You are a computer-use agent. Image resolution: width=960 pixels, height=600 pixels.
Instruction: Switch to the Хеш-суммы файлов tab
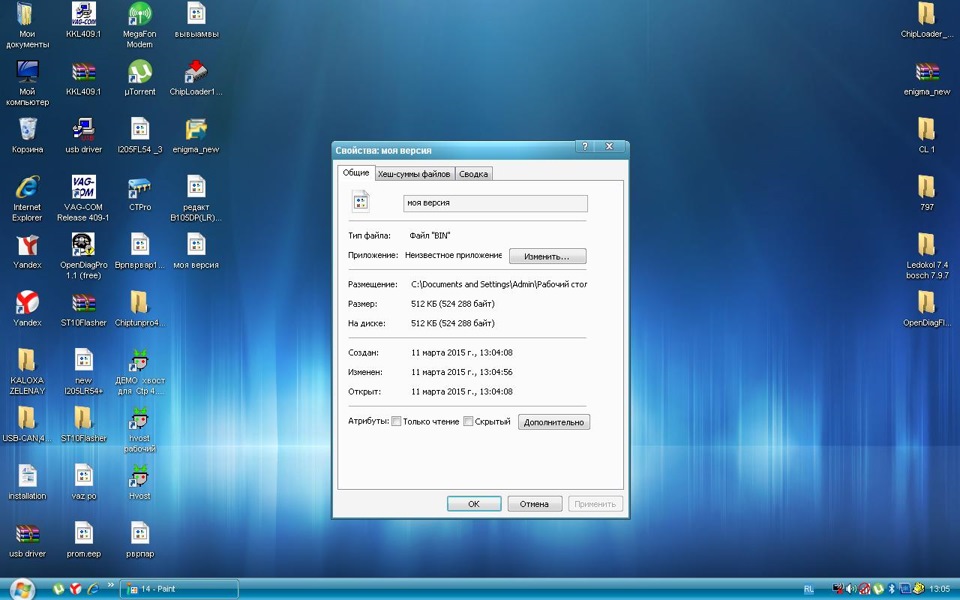414,174
